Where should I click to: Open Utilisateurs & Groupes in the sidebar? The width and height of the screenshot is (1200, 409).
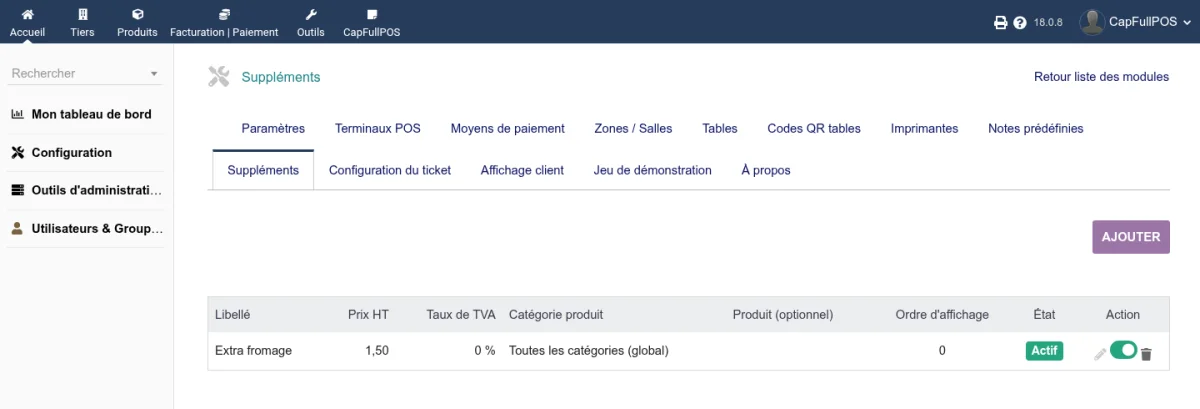pyautogui.click(x=97, y=228)
